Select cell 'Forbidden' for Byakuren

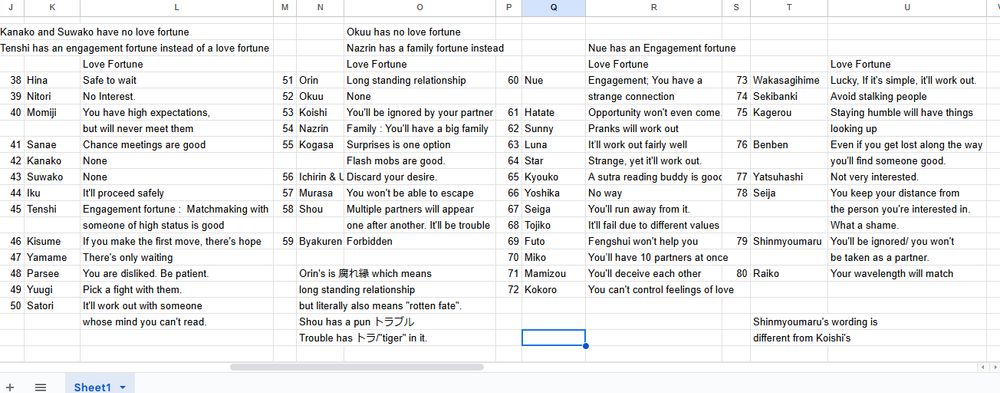tap(420, 241)
